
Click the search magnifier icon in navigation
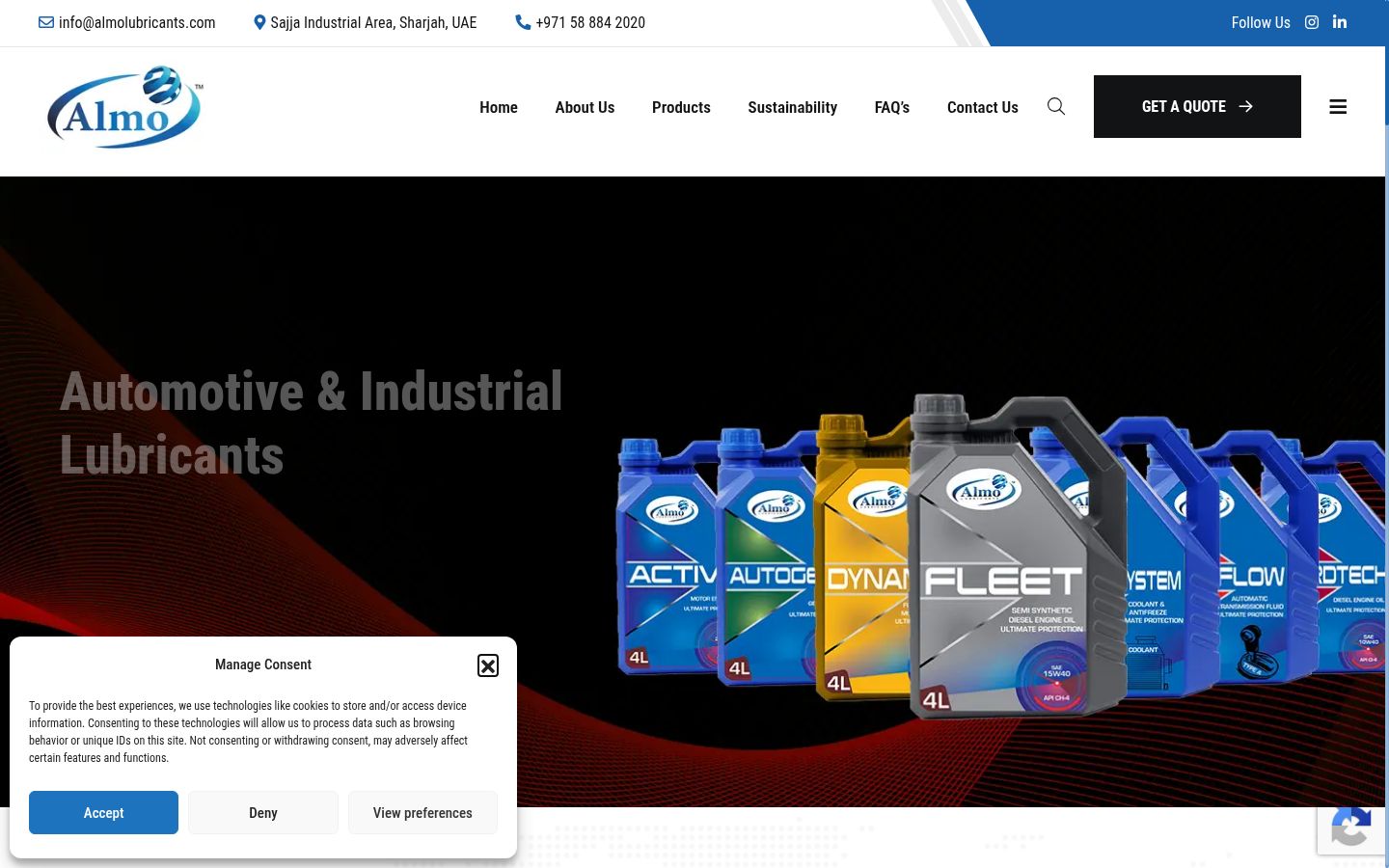[1056, 106]
